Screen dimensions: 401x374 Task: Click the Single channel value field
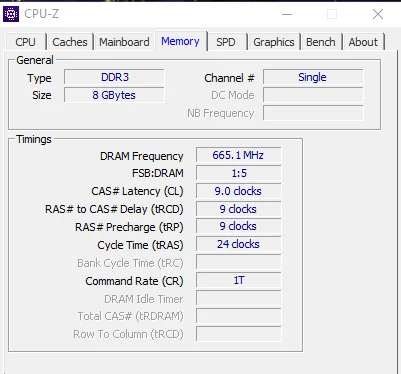313,77
